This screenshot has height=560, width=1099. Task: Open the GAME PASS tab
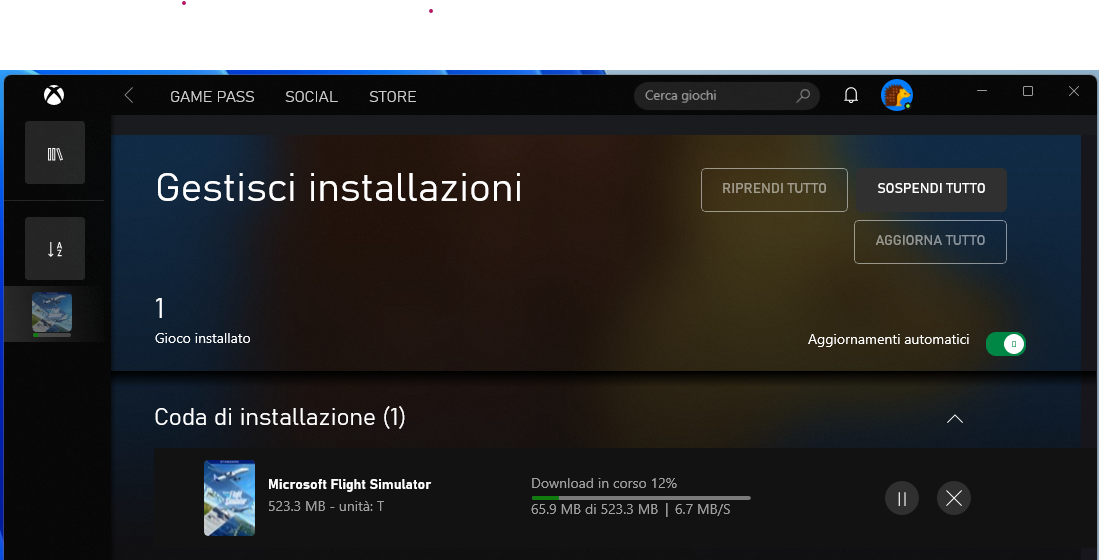[x=212, y=97]
